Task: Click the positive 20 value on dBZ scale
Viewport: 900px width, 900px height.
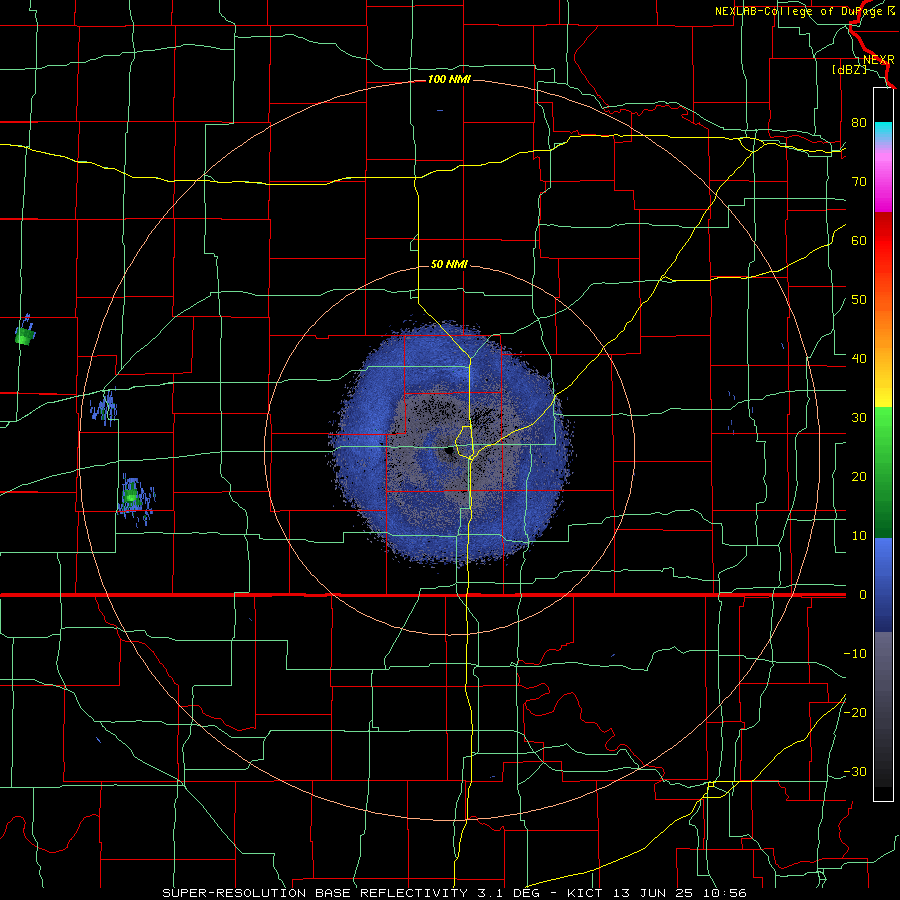Action: click(859, 476)
